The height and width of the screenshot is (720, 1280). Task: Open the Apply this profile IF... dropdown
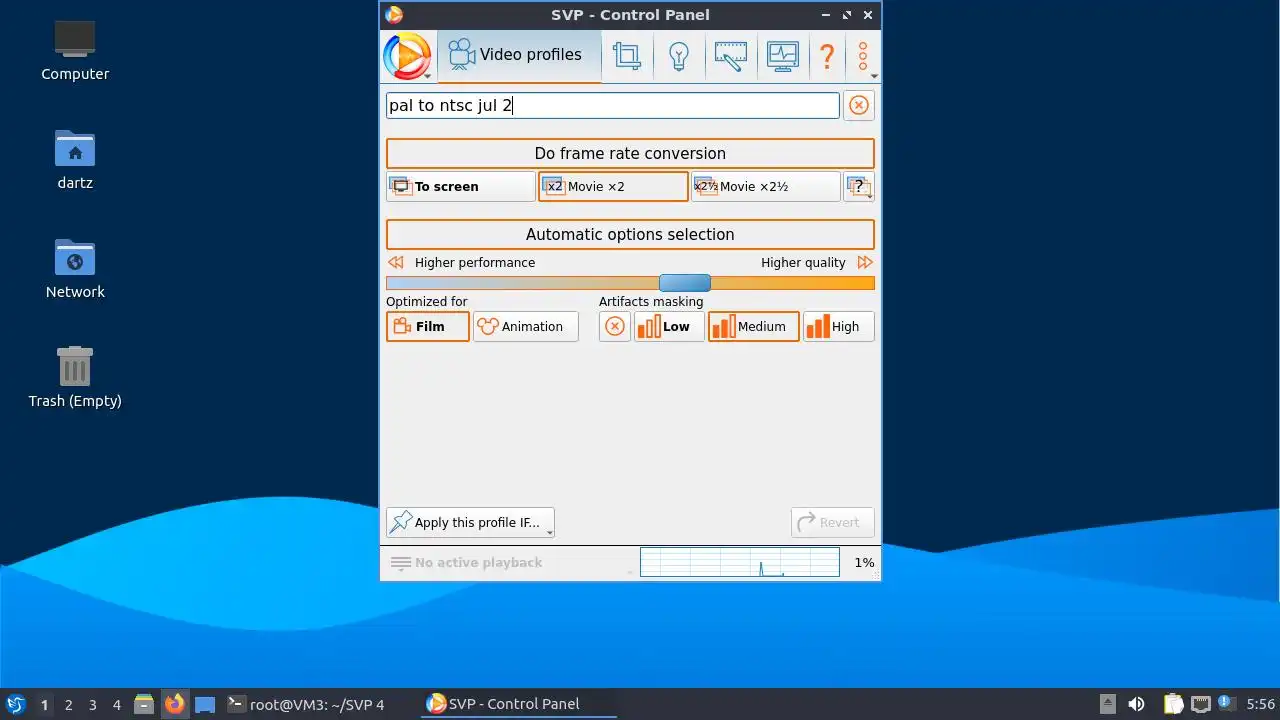(470, 522)
